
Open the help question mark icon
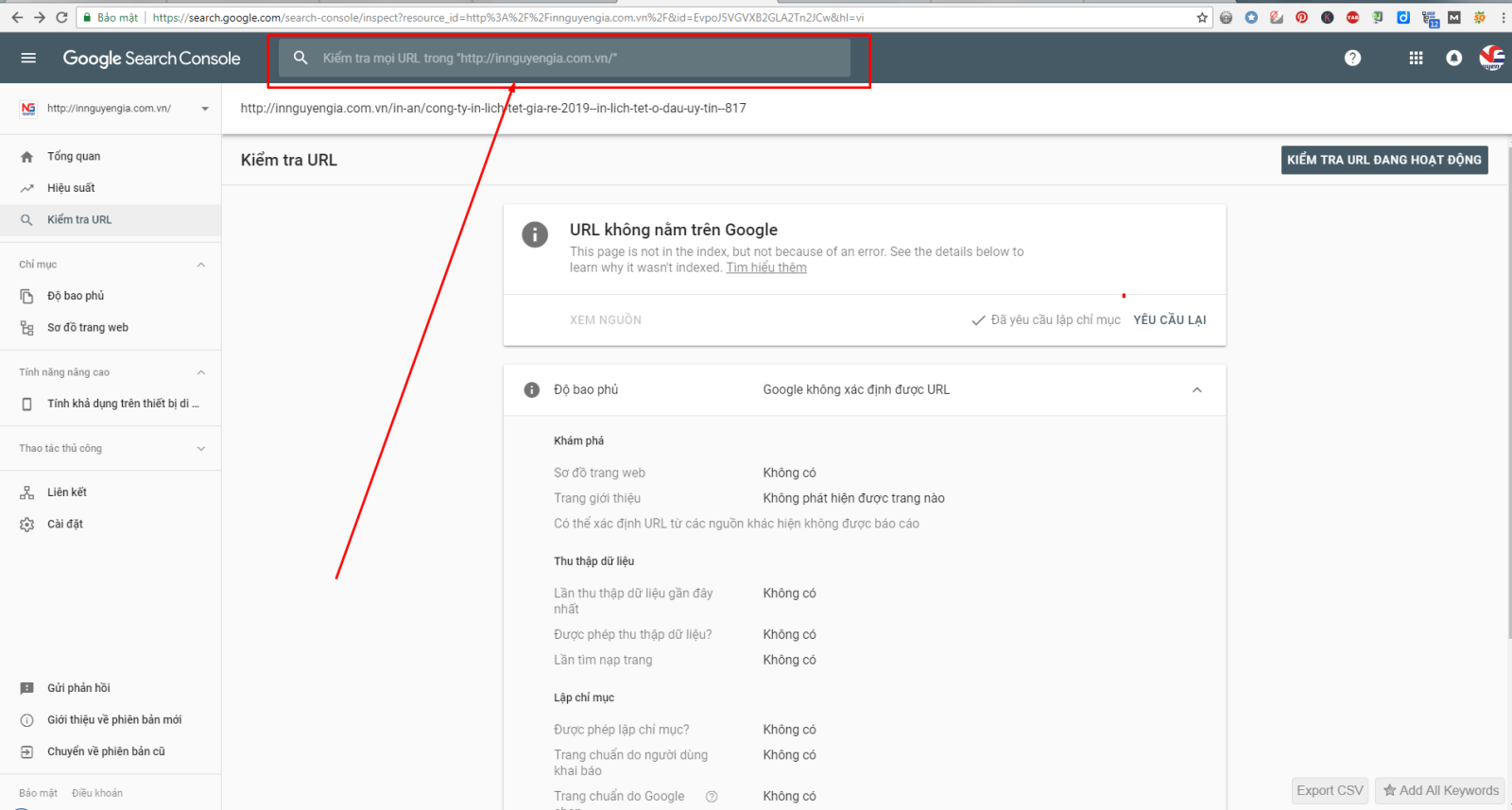1352,58
